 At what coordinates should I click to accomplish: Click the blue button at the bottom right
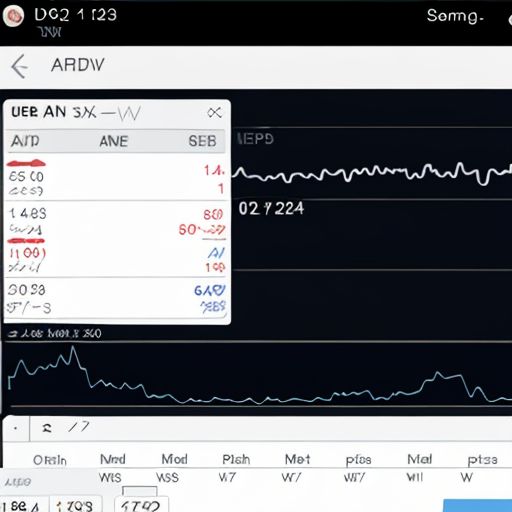477,506
